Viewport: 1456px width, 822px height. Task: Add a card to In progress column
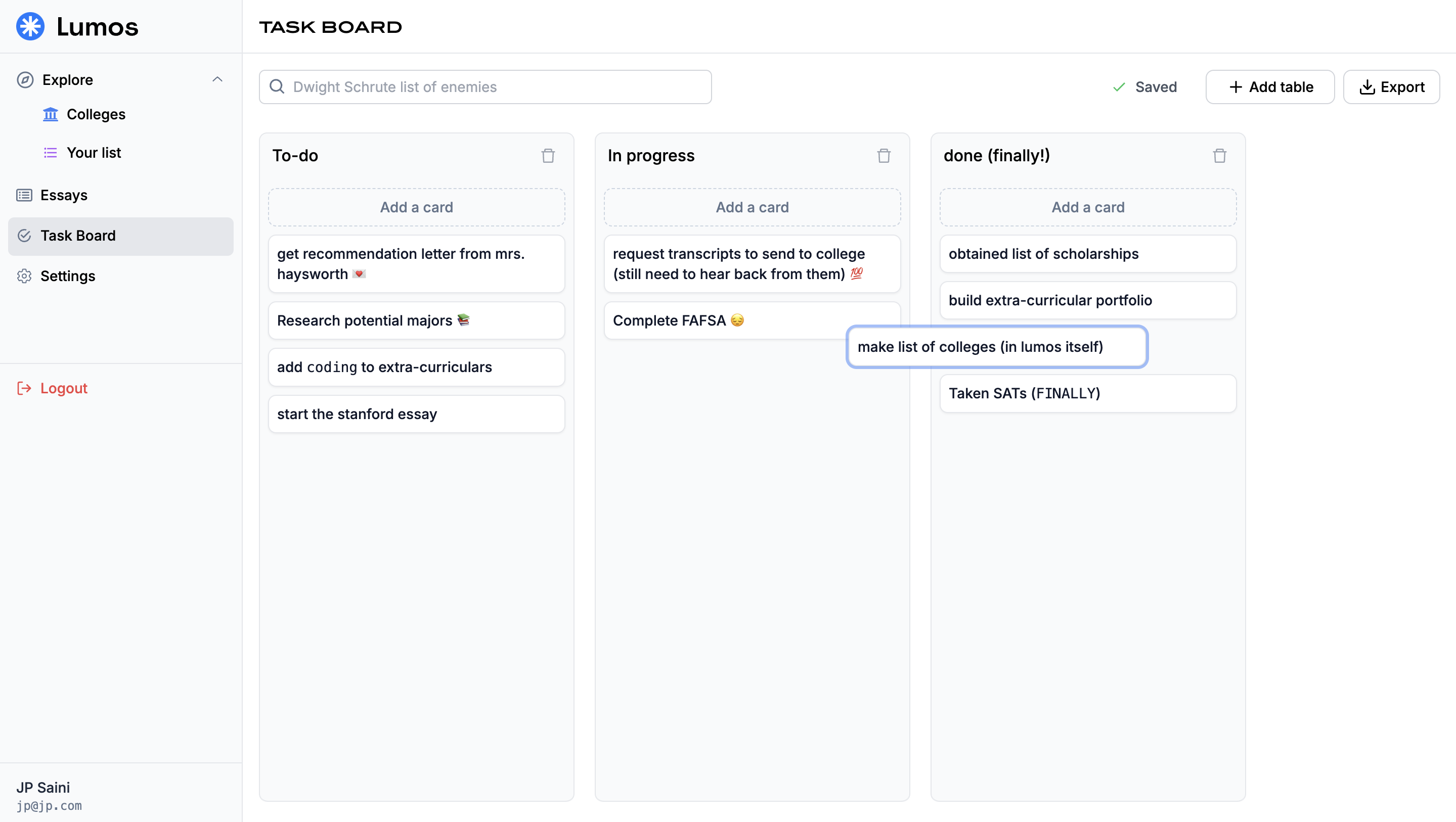point(752,207)
